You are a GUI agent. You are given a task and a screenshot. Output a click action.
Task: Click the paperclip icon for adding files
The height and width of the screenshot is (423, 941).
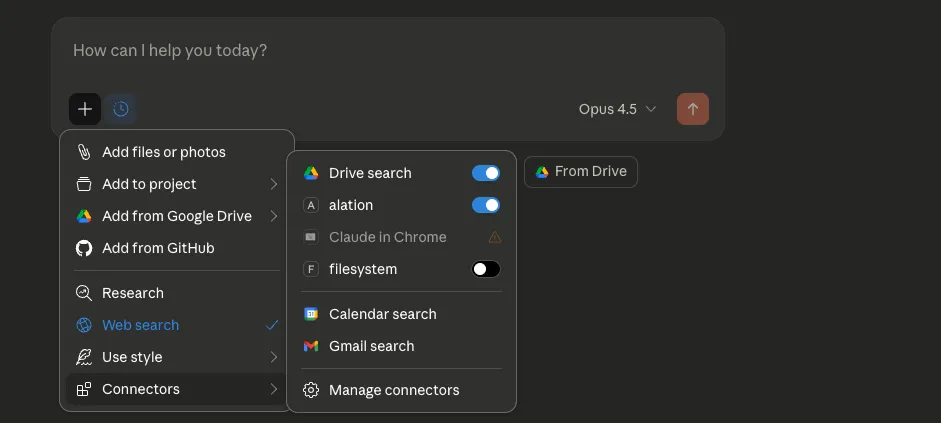tap(84, 152)
